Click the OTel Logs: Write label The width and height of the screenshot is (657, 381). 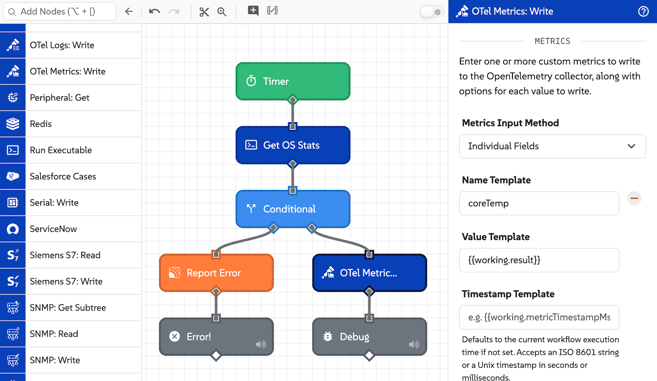[x=62, y=45]
